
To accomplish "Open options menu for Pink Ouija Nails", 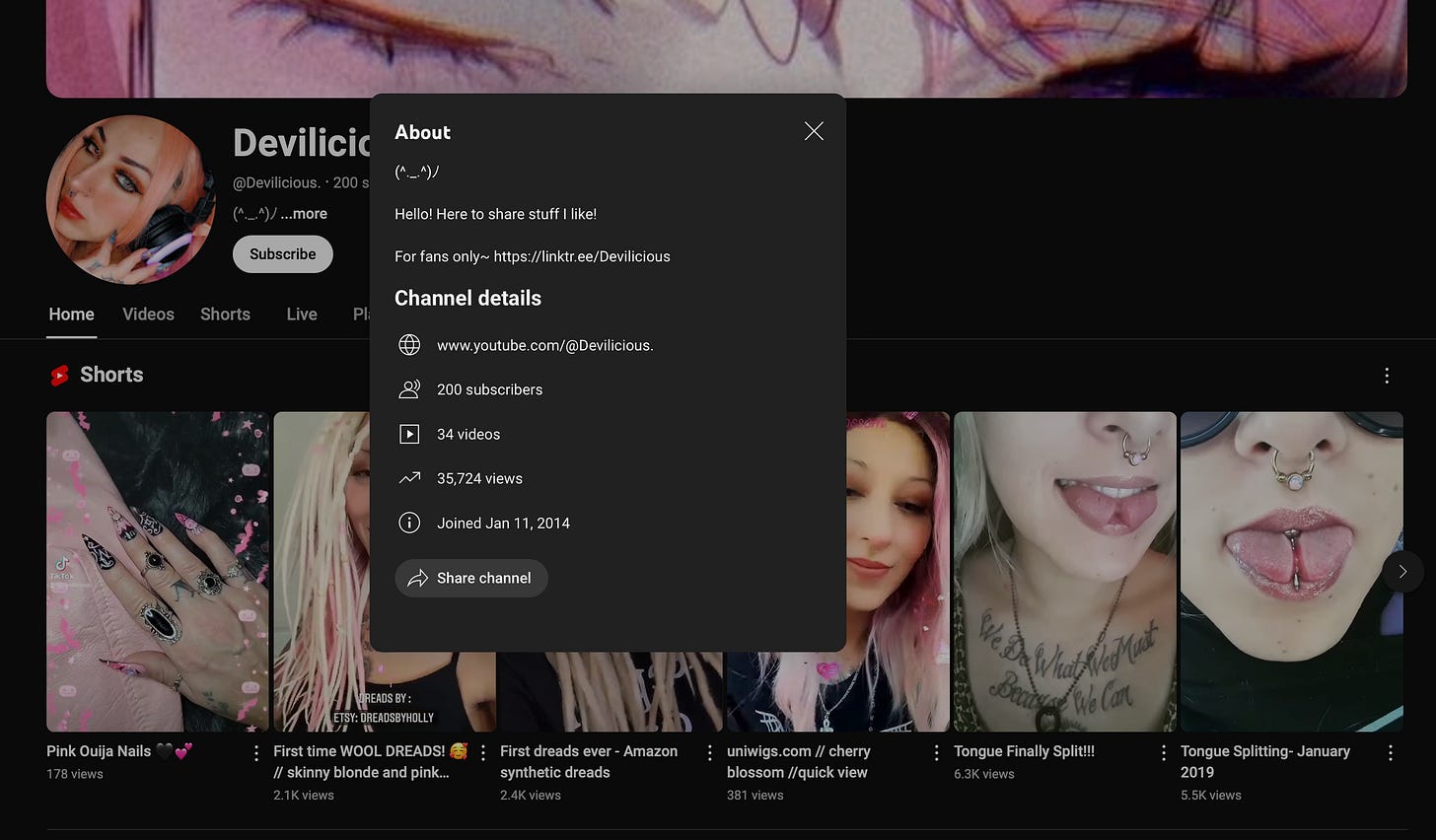I will (256, 753).
